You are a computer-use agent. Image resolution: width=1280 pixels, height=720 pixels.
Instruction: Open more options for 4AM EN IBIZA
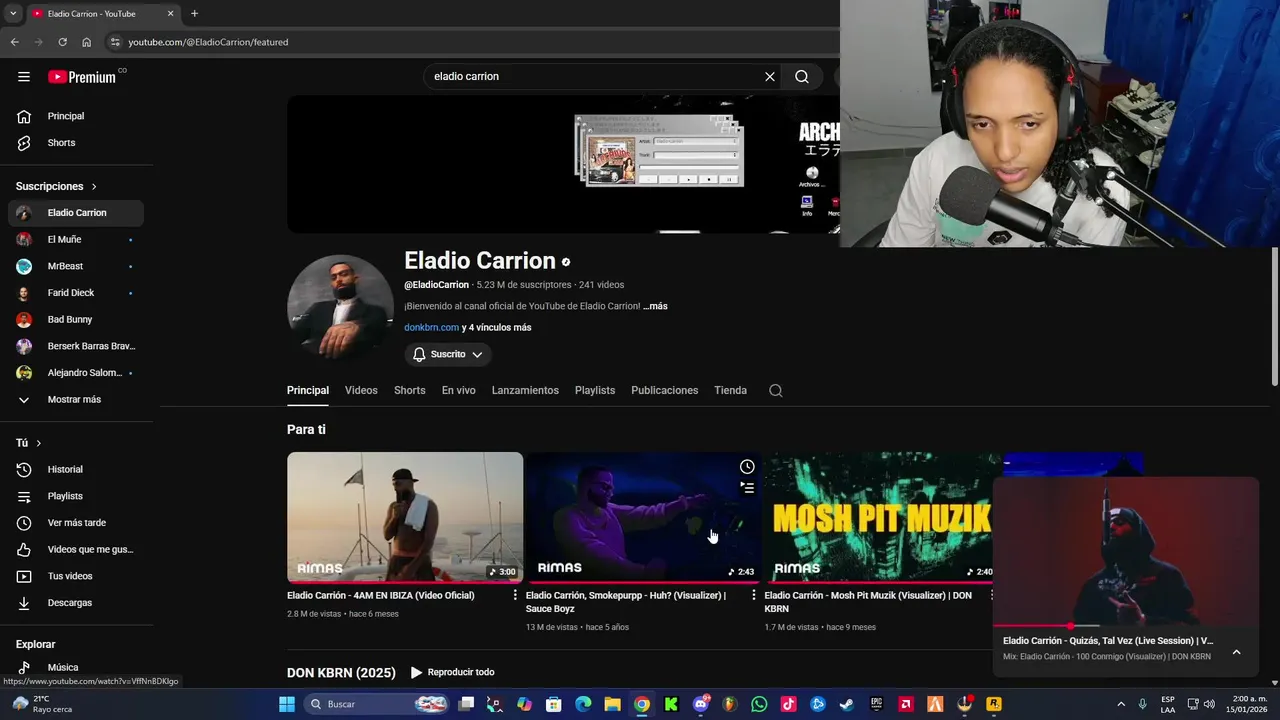click(x=515, y=595)
